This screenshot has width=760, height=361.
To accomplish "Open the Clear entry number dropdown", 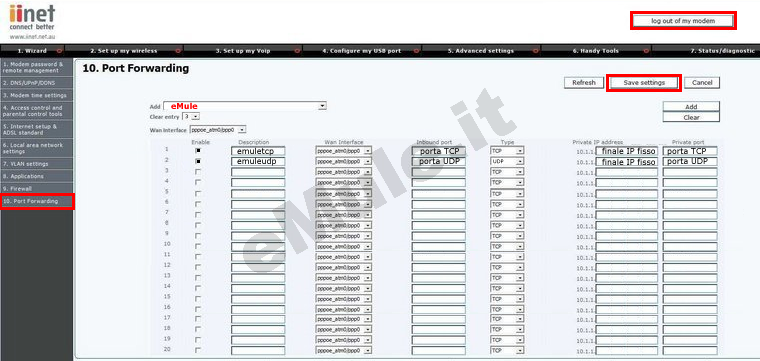I will click(191, 117).
